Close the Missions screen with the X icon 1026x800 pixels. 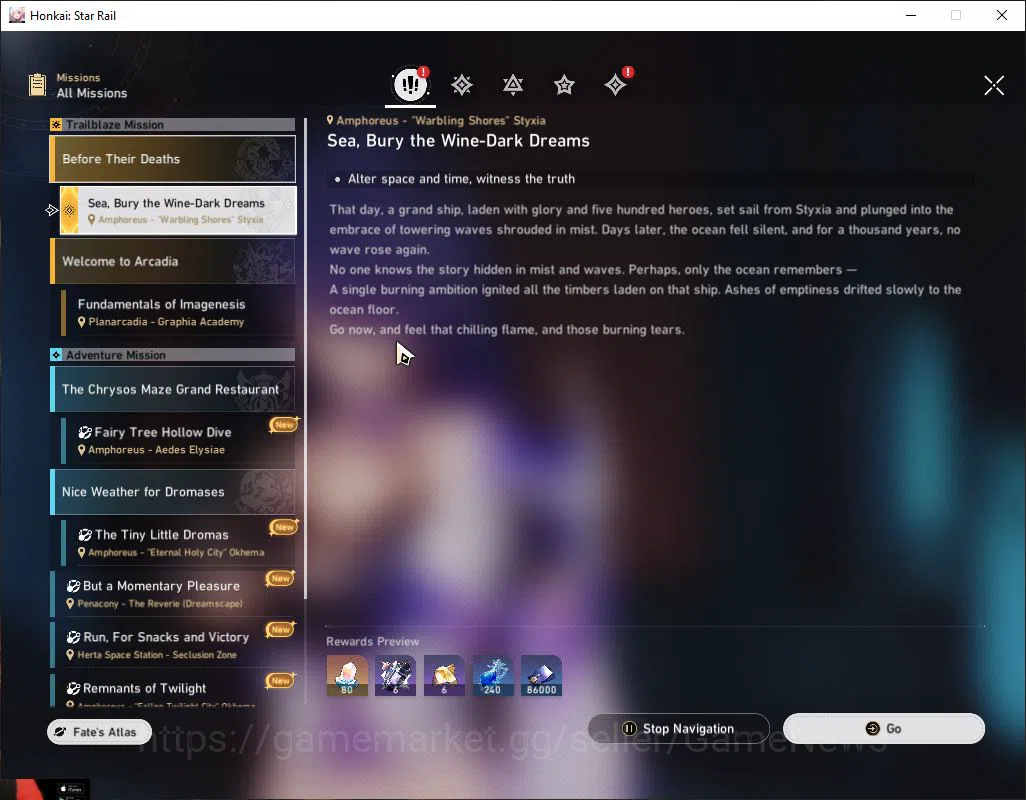pos(994,85)
